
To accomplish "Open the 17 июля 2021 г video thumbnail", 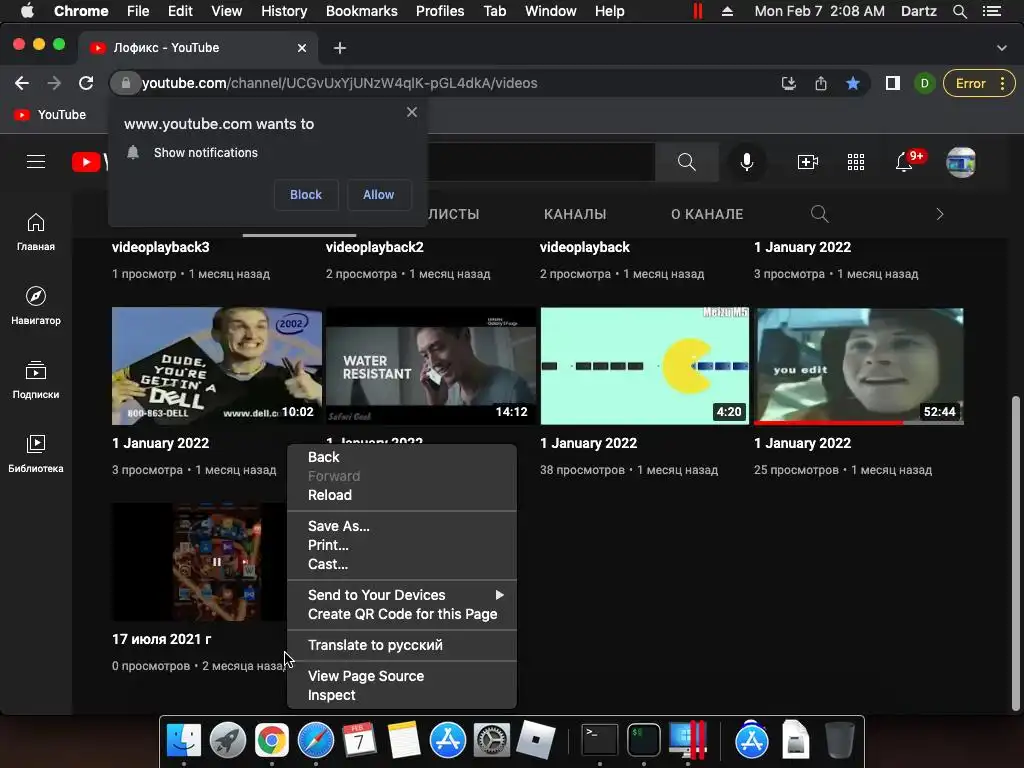I will pyautogui.click(x=198, y=562).
